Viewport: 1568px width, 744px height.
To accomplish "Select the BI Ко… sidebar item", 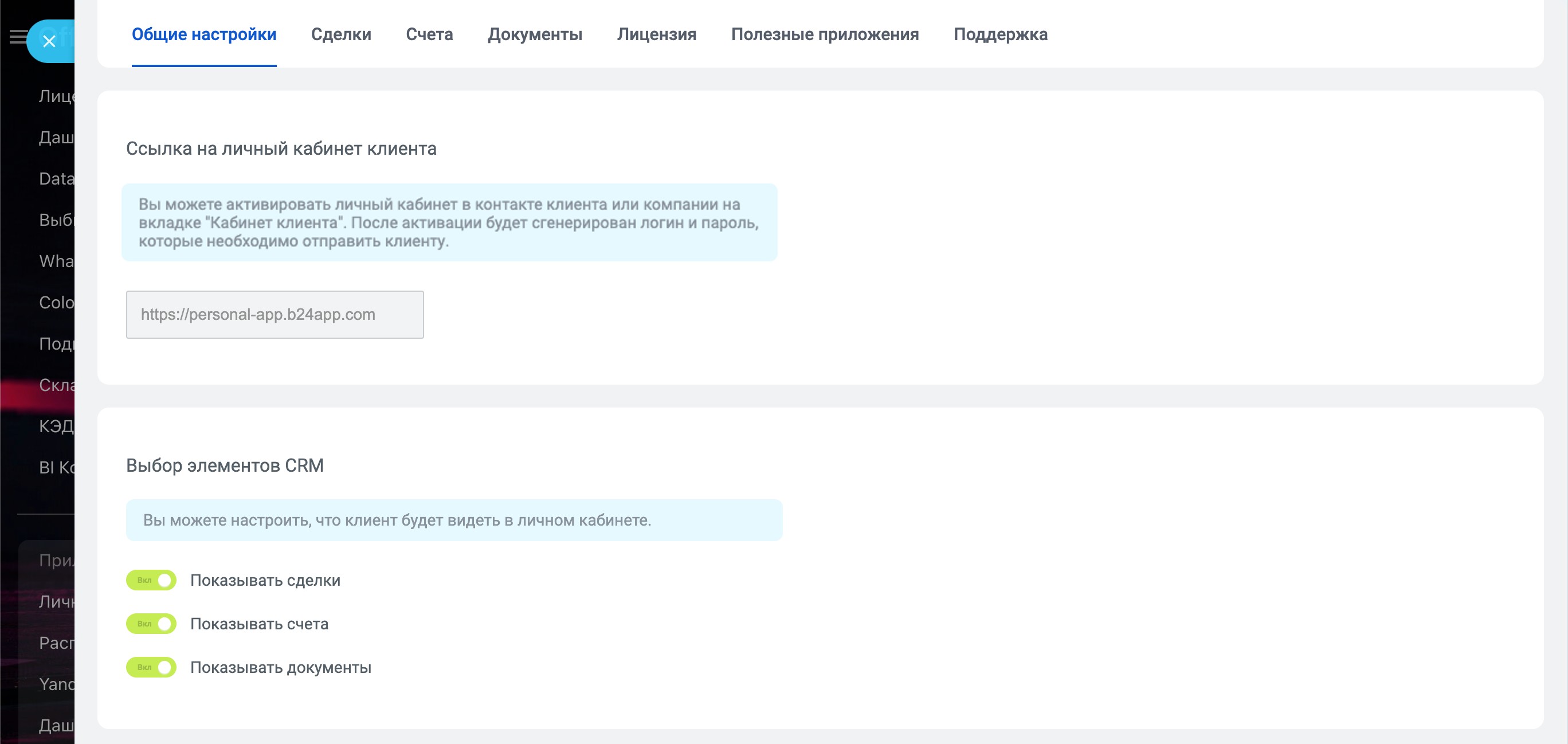I will tap(56, 468).
